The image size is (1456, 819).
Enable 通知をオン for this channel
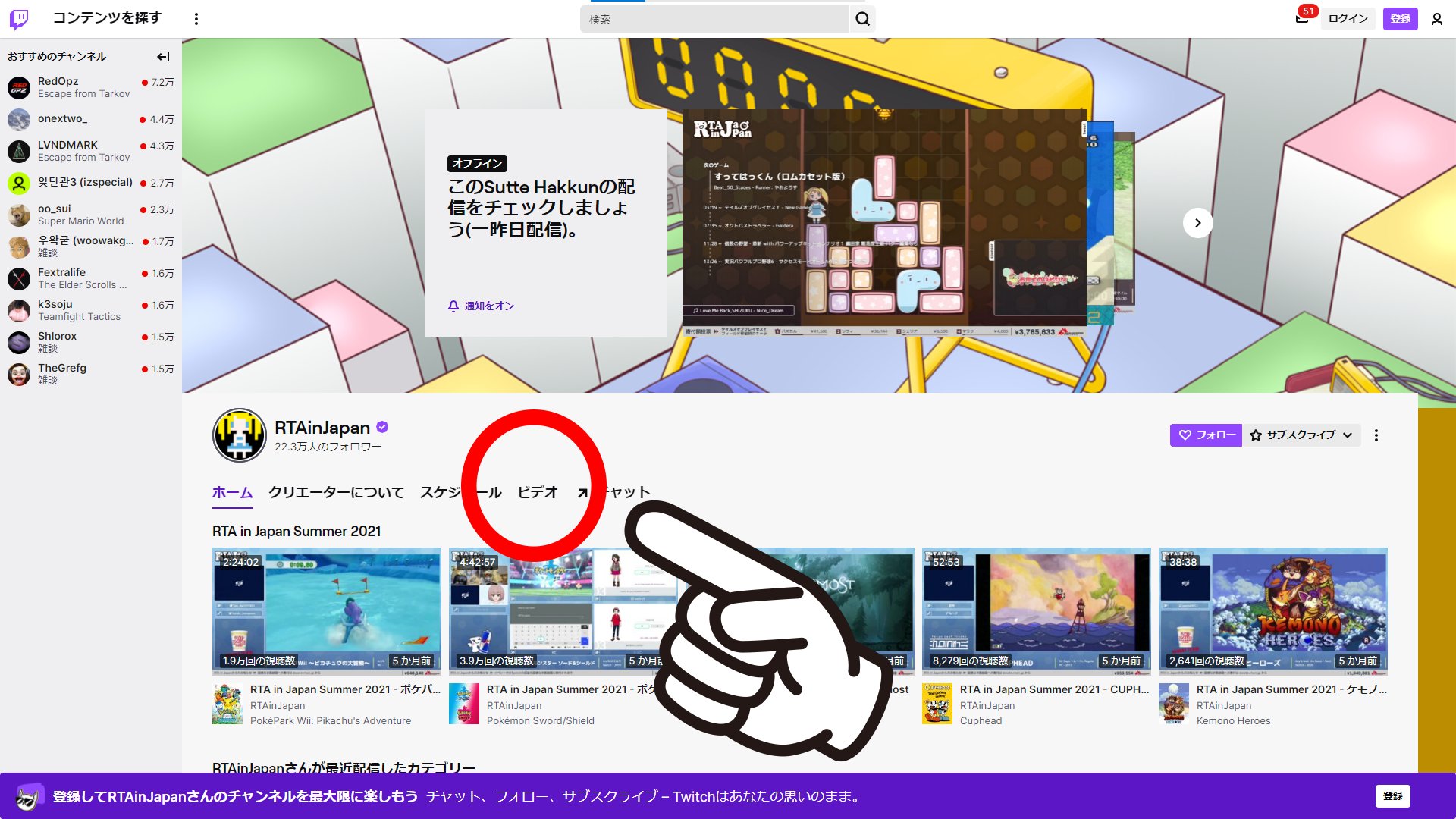tap(482, 306)
